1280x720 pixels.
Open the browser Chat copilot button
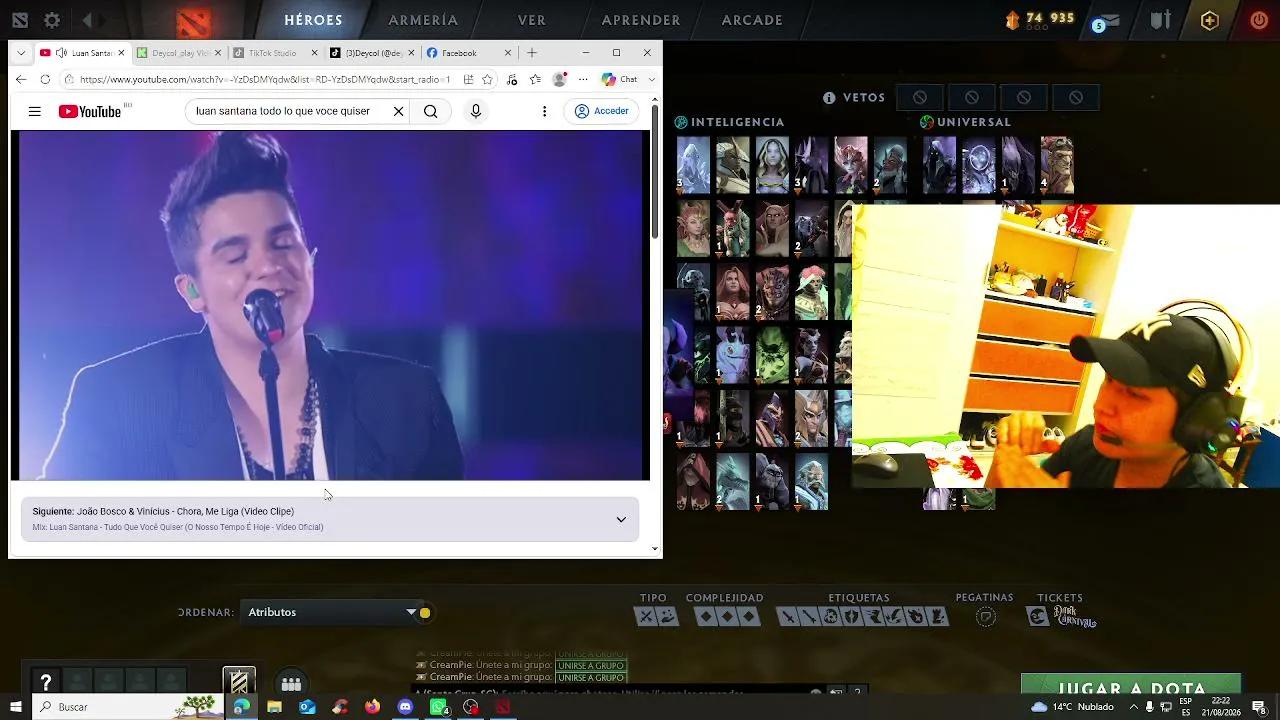[620, 79]
